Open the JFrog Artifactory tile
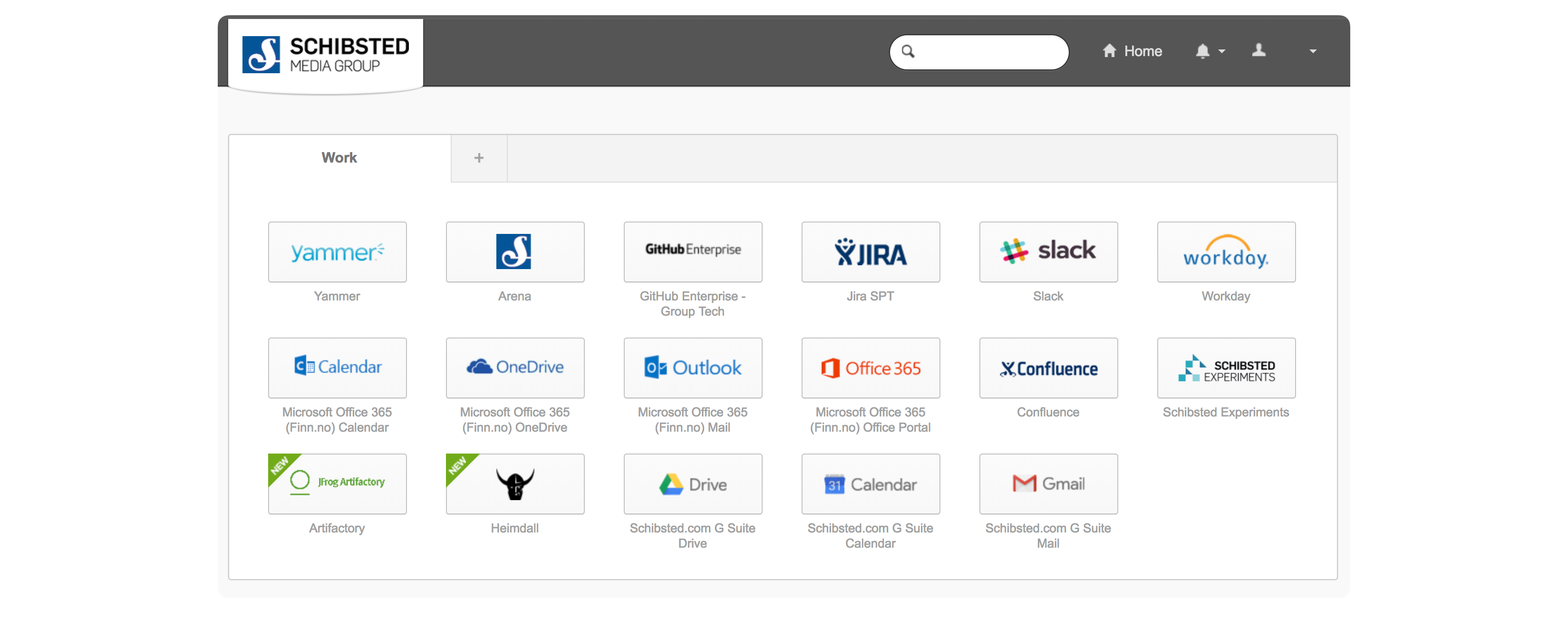Image resolution: width=1568 pixels, height=619 pixels. (x=337, y=484)
